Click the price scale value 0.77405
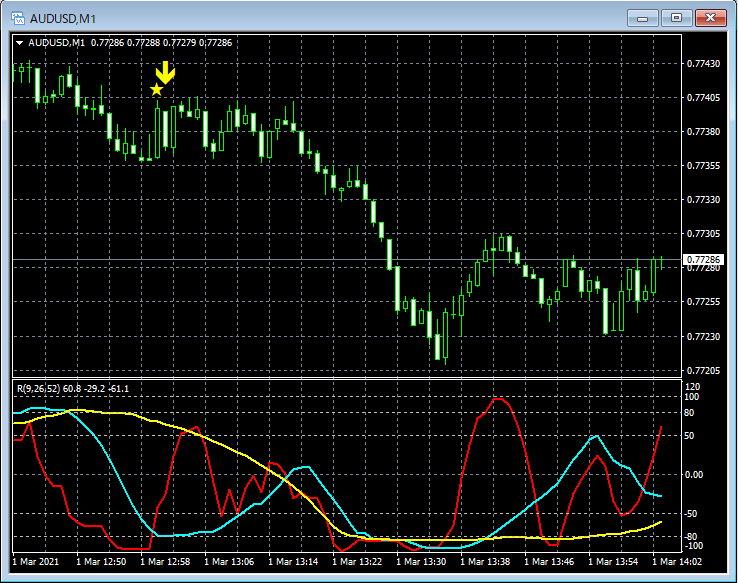This screenshot has width=739, height=583. click(x=703, y=98)
